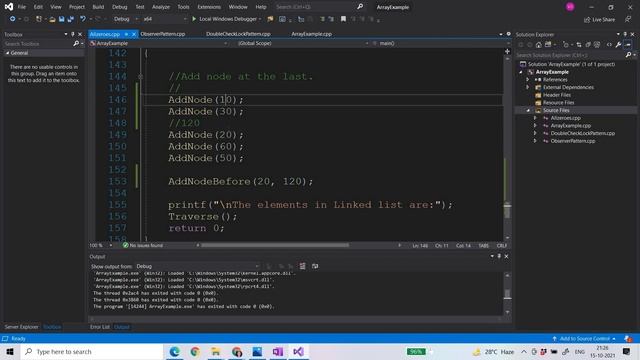Switch to the ArrayExample.cpp editor tab
Screen dimensions: 640x360
311,34
